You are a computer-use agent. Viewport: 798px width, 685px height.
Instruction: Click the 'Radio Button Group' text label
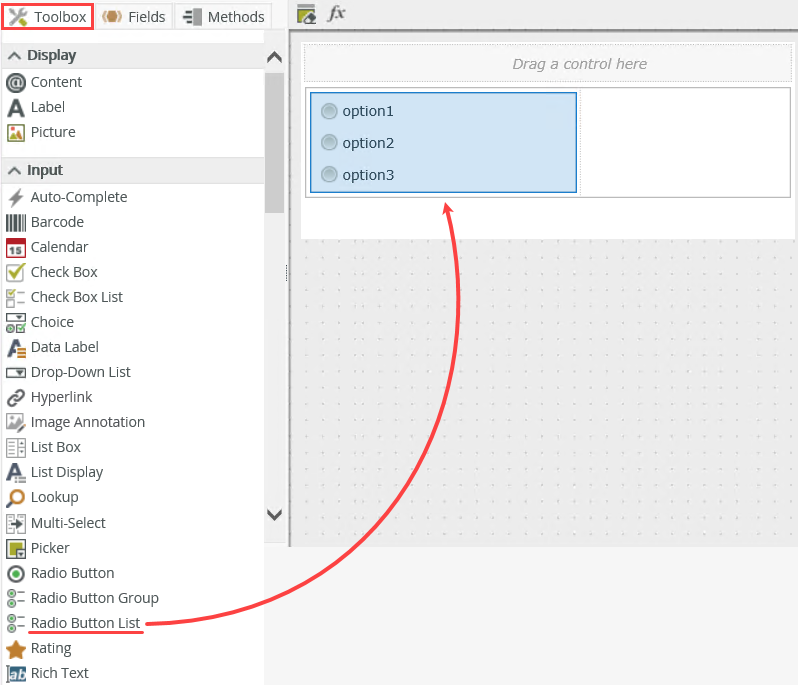(95, 598)
